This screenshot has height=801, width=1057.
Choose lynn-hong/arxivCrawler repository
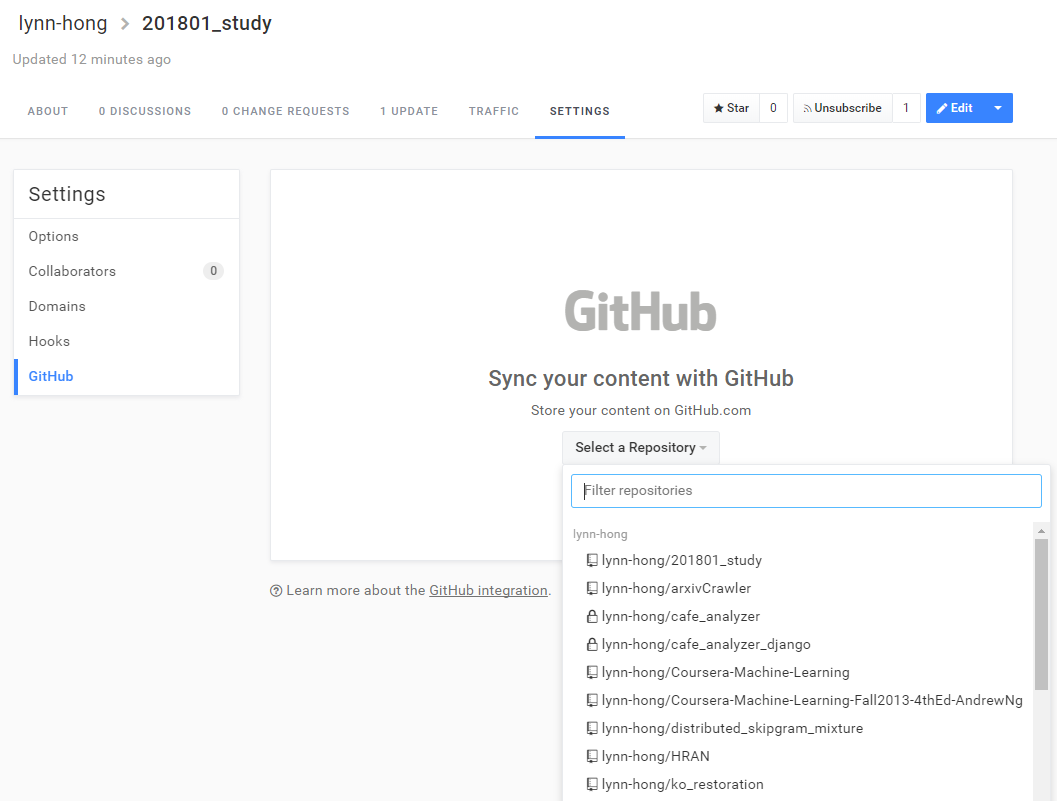676,589
